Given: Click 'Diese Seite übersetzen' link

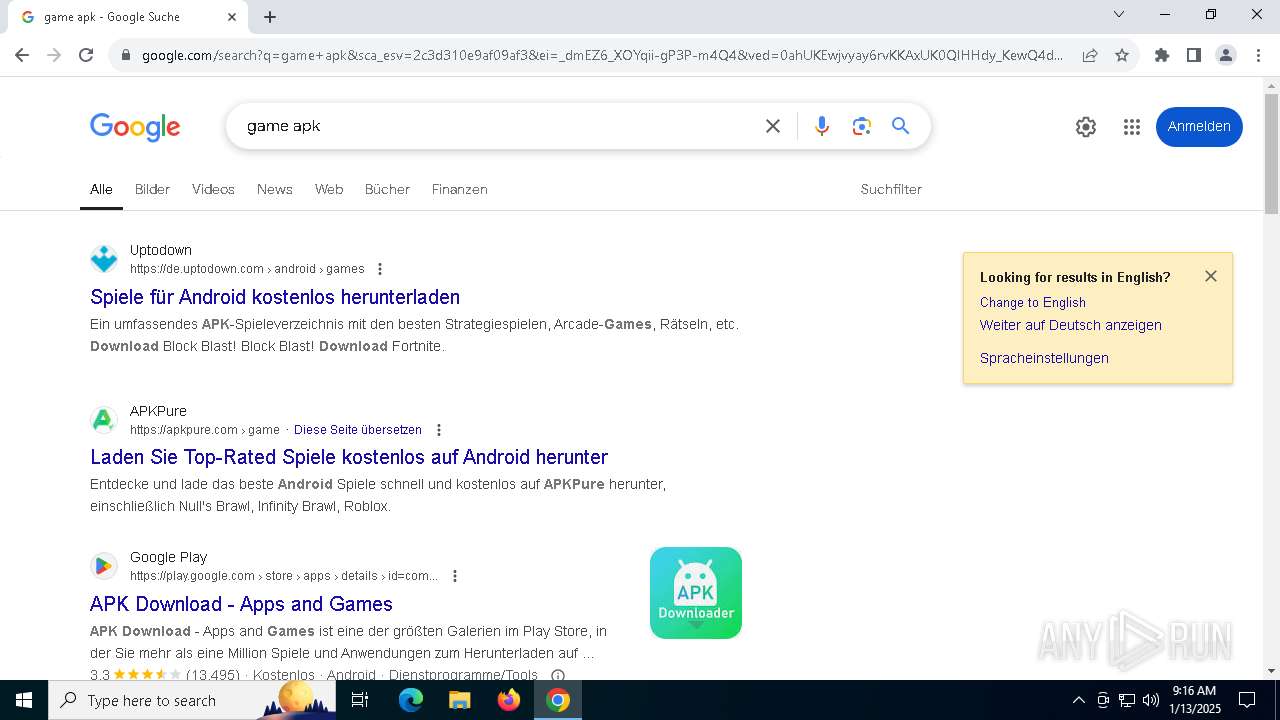Looking at the screenshot, I should (x=358, y=430).
